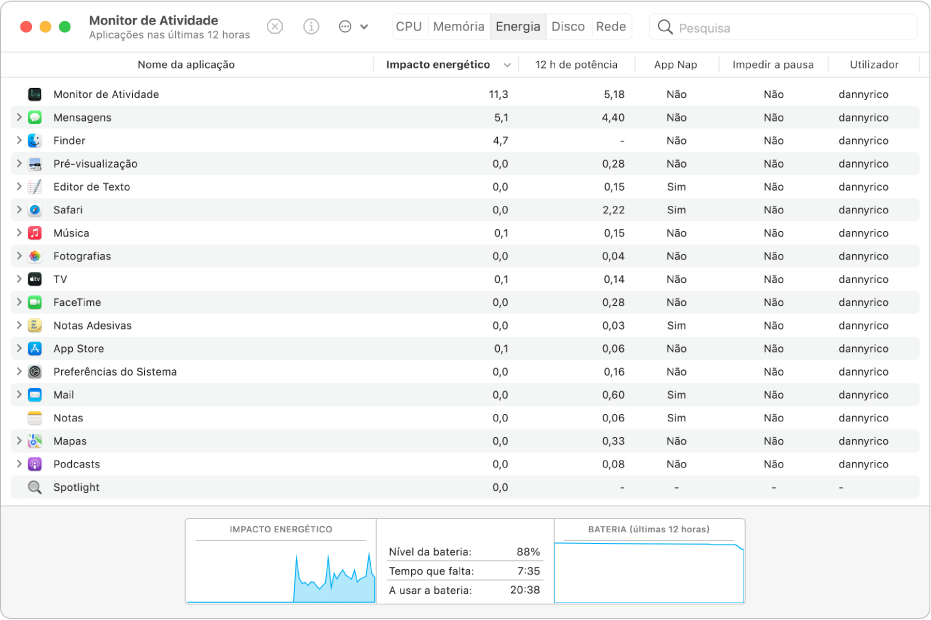
Task: Stop the selected process with X button
Action: (275, 27)
